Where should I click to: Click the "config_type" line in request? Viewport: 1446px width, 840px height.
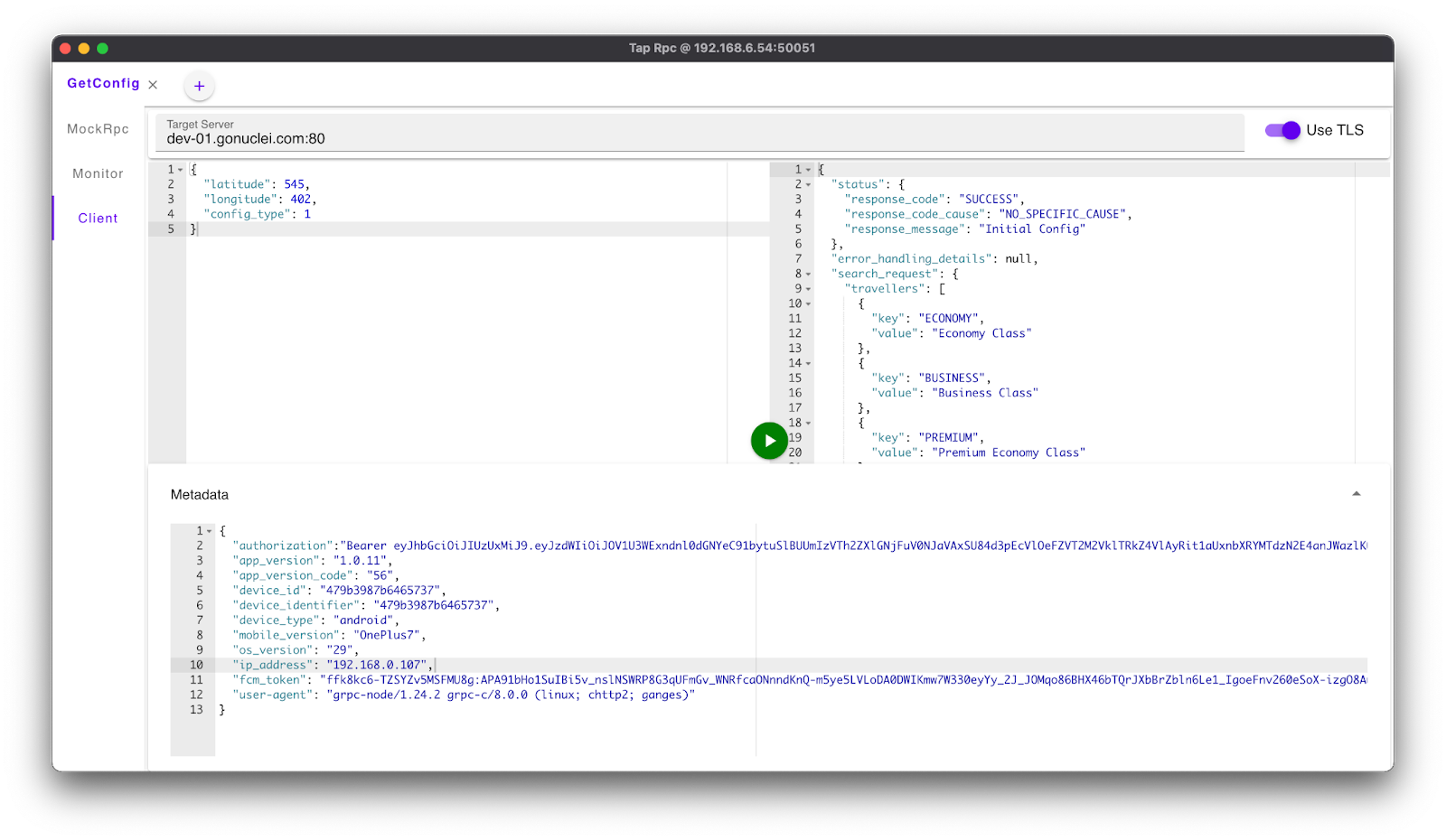[x=258, y=214]
